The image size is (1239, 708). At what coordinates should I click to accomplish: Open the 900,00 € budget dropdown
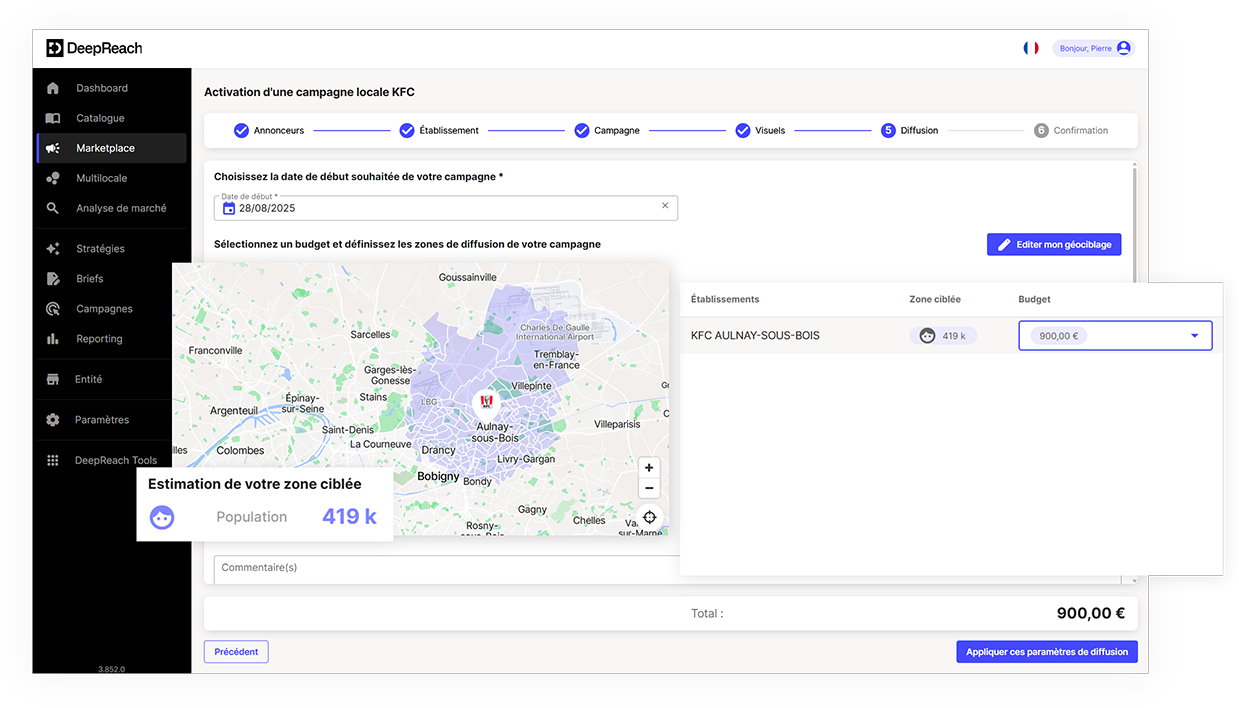(1115, 336)
